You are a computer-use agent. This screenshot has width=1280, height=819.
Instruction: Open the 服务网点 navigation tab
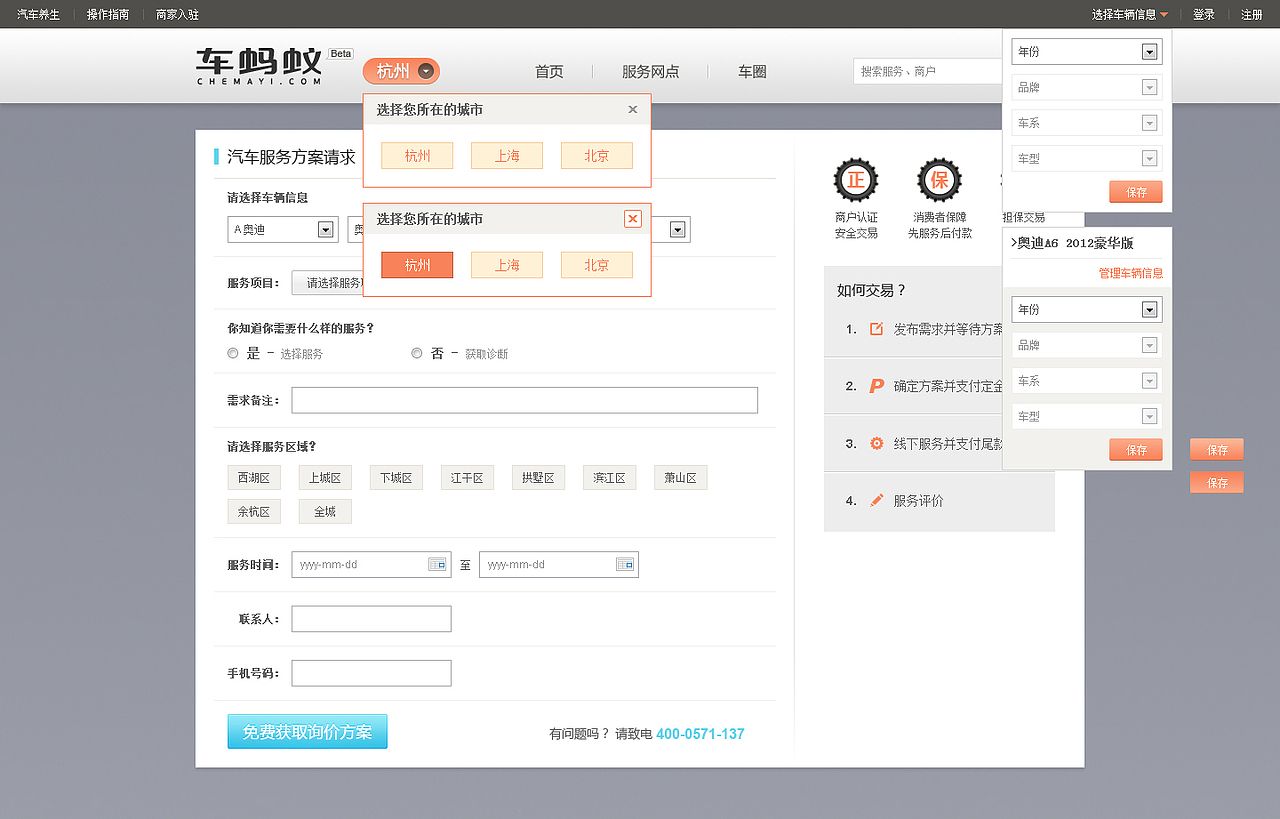(x=650, y=71)
